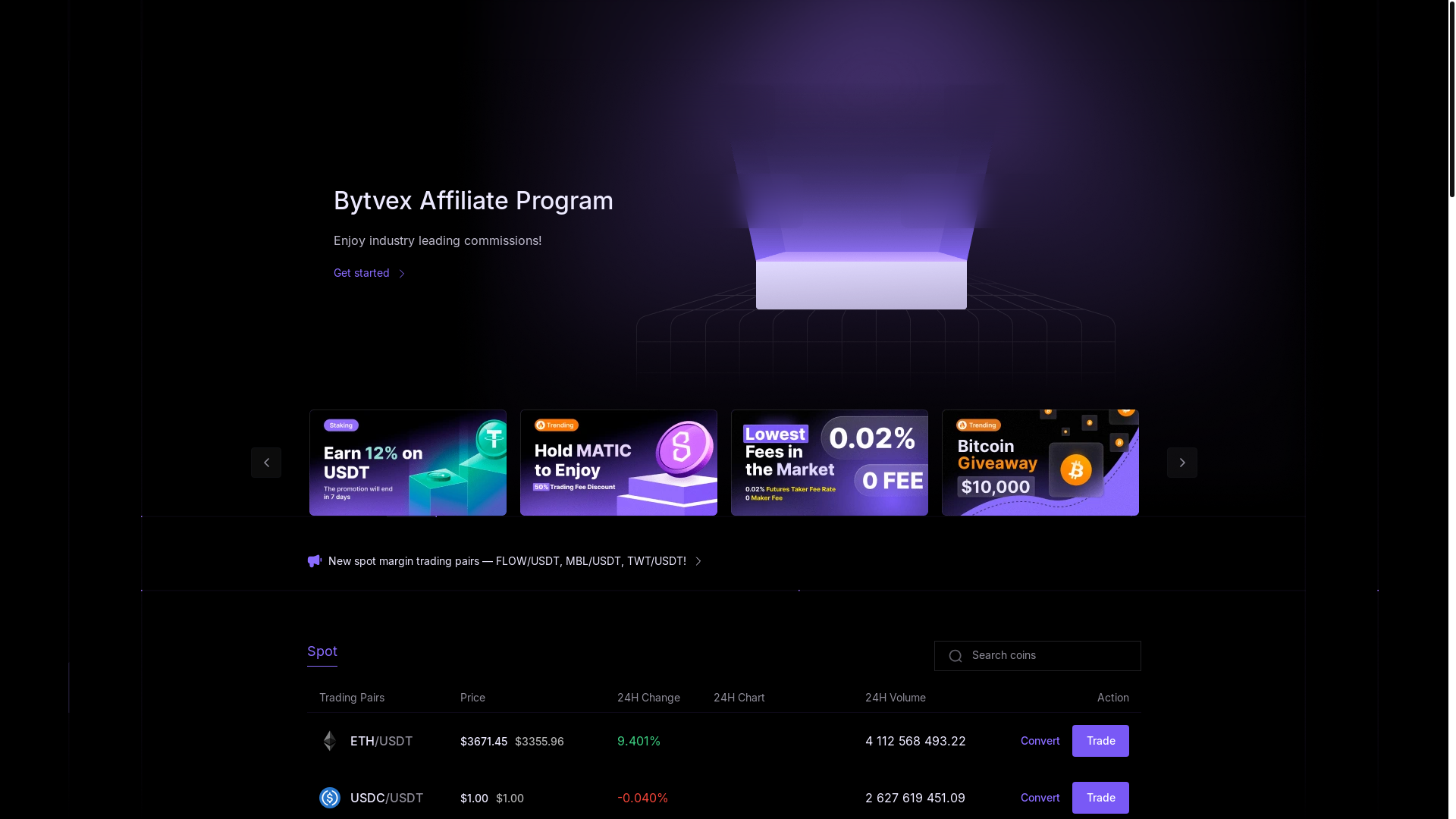Click the 24H Volume column header
The height and width of the screenshot is (819, 1456).
[896, 698]
